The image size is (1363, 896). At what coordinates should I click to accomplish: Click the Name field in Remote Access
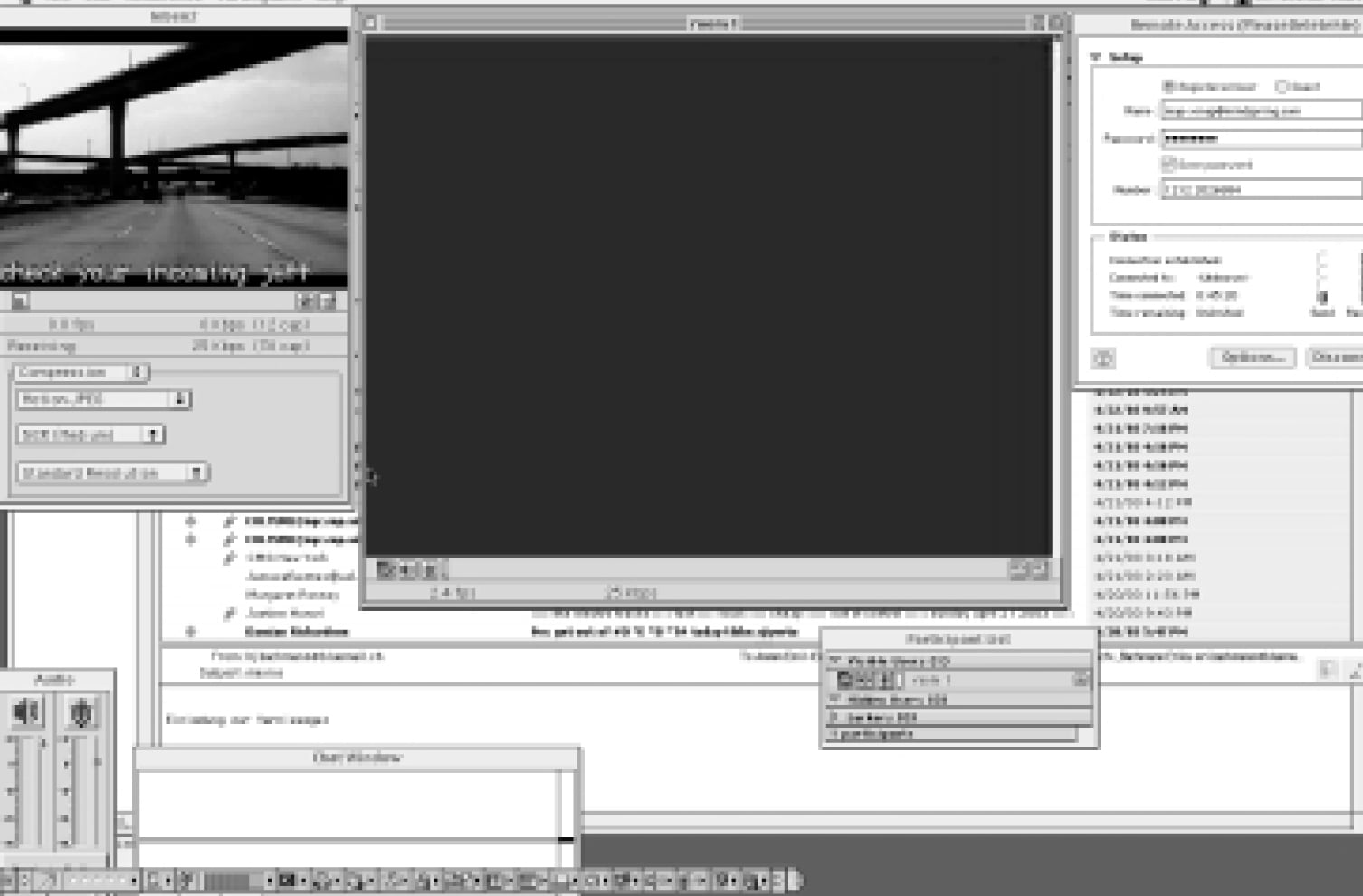(1262, 110)
